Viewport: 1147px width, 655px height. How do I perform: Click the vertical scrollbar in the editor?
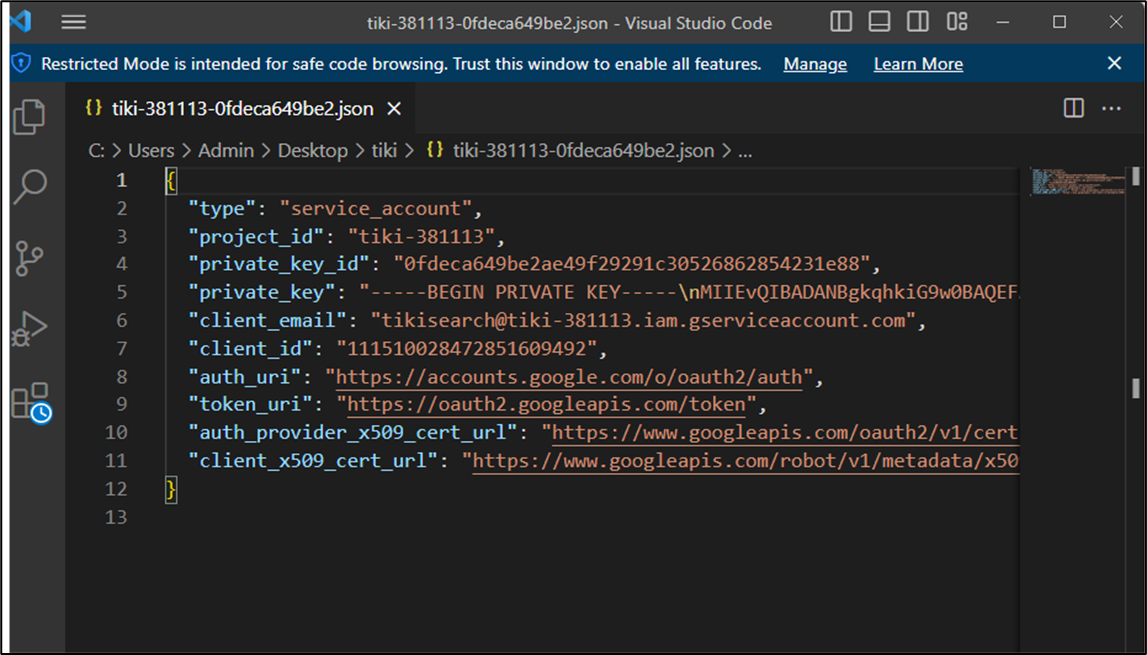(1136, 386)
